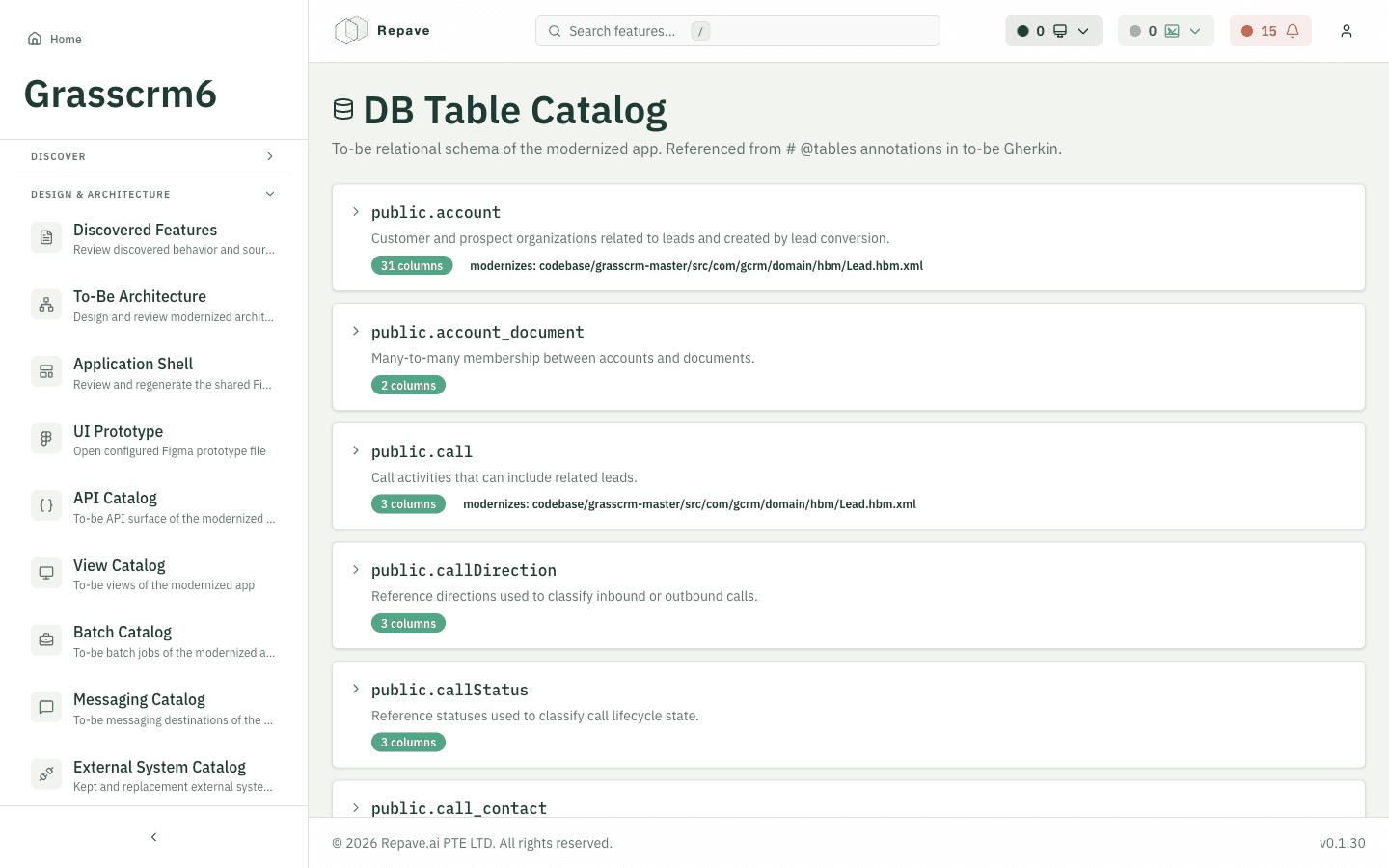Collapse the sidebar with left chevron
Screen dimensions: 1389x868
153,837
